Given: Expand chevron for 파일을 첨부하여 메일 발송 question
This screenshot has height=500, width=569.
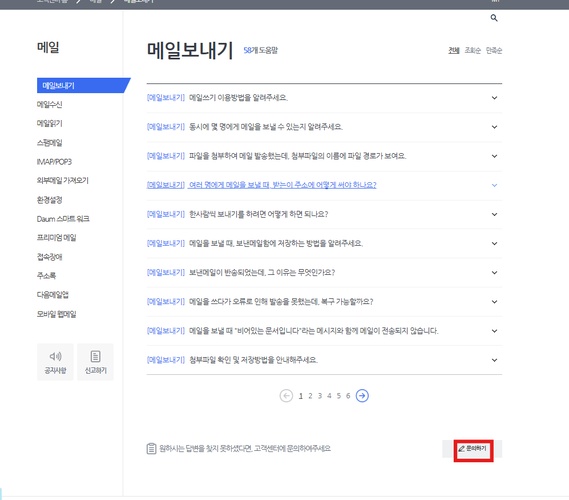Looking at the screenshot, I should pyautogui.click(x=494, y=156).
